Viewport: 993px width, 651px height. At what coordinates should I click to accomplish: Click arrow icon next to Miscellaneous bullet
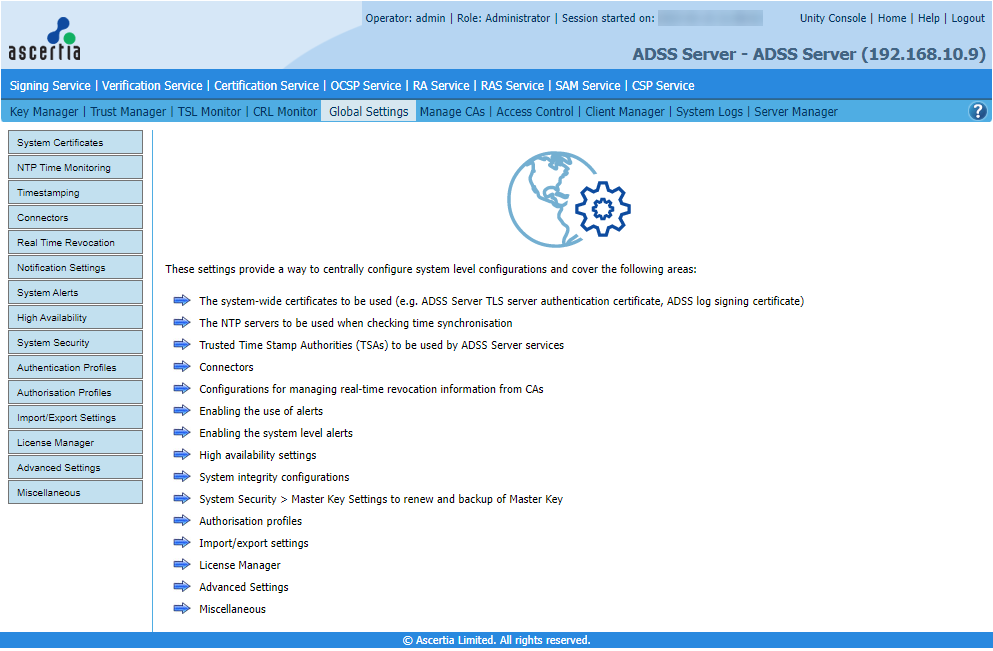(x=181, y=608)
